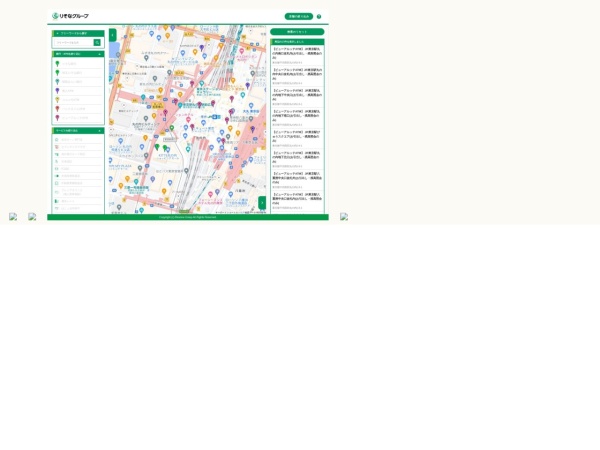Click the green circle pin on map center
Image resolution: width=600 pixels, height=450 pixels.
(172, 128)
